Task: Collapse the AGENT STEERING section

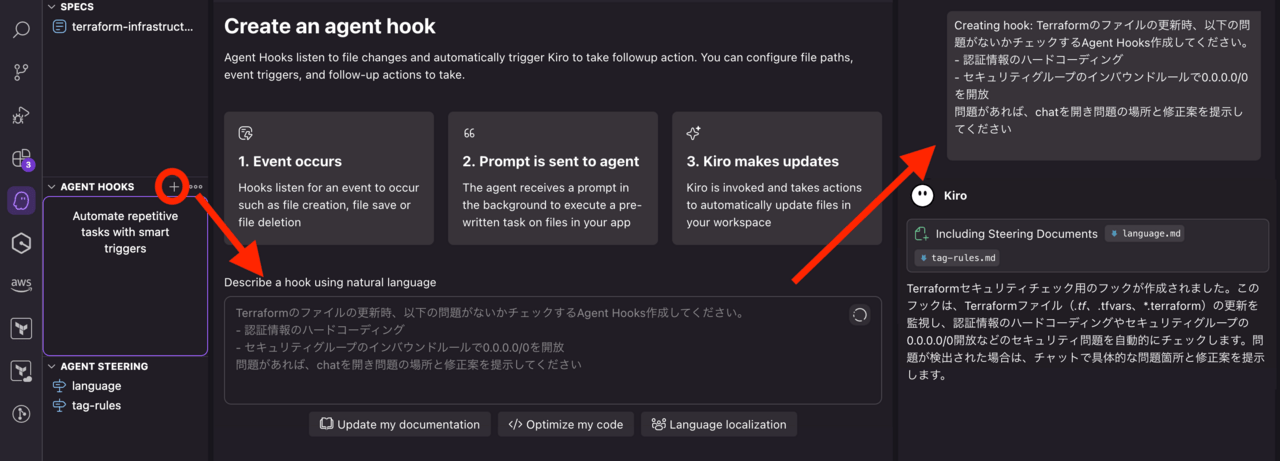Action: [52, 367]
